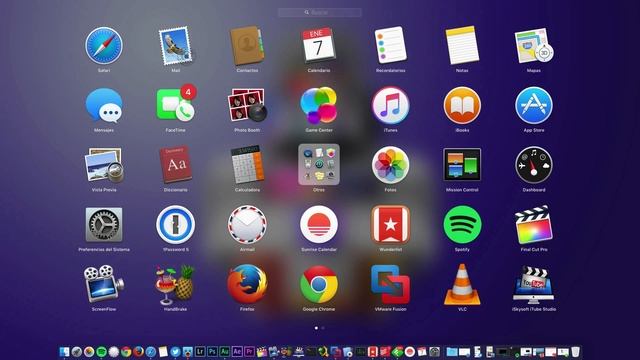Select the first Launchpad page dot
This screenshot has width=640, height=360.
pos(316,328)
